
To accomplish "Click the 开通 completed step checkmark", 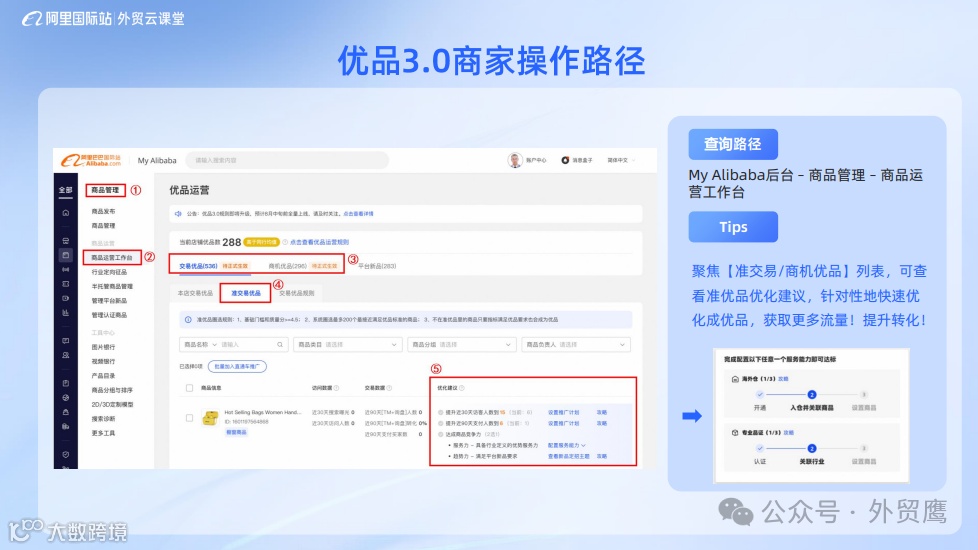I will [x=760, y=394].
